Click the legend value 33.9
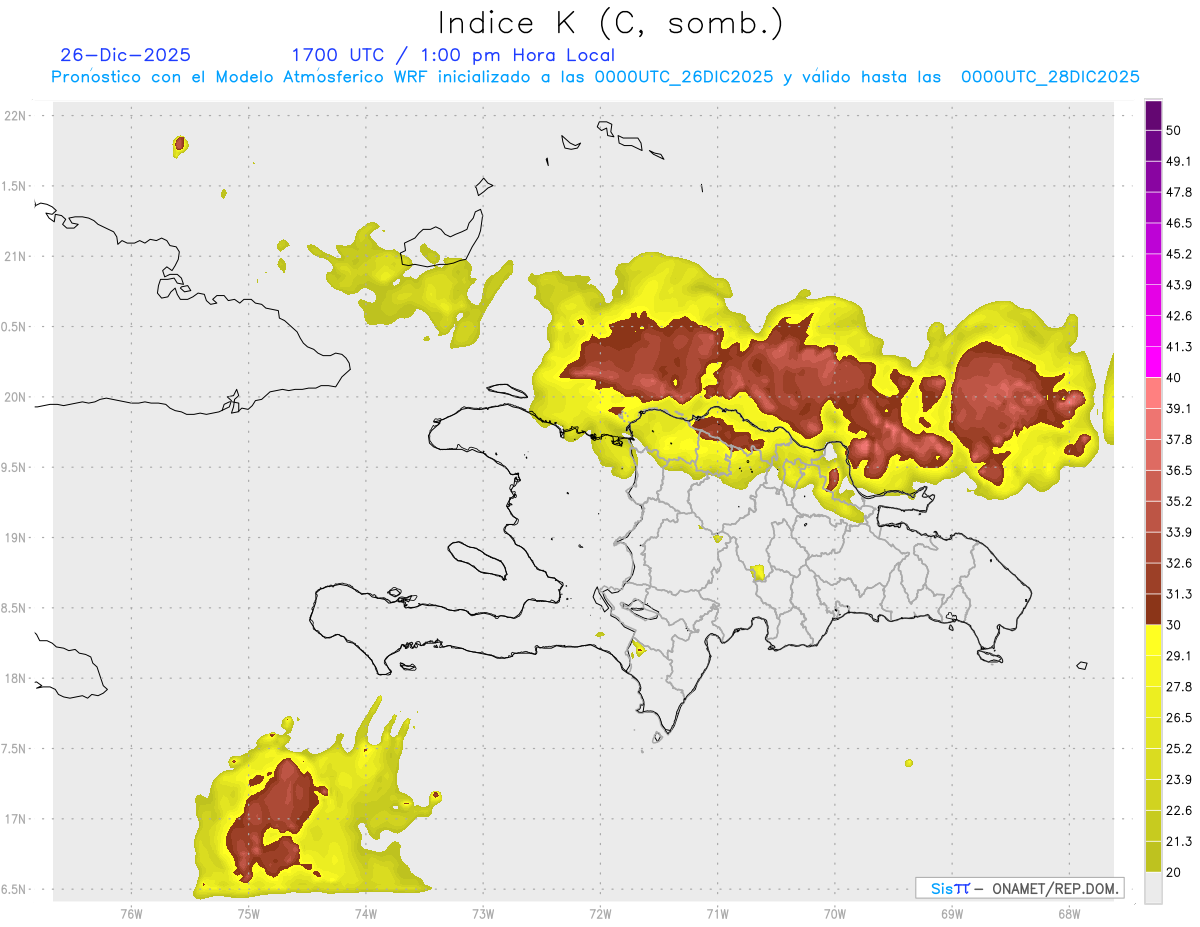The width and height of the screenshot is (1200, 927). click(1179, 531)
